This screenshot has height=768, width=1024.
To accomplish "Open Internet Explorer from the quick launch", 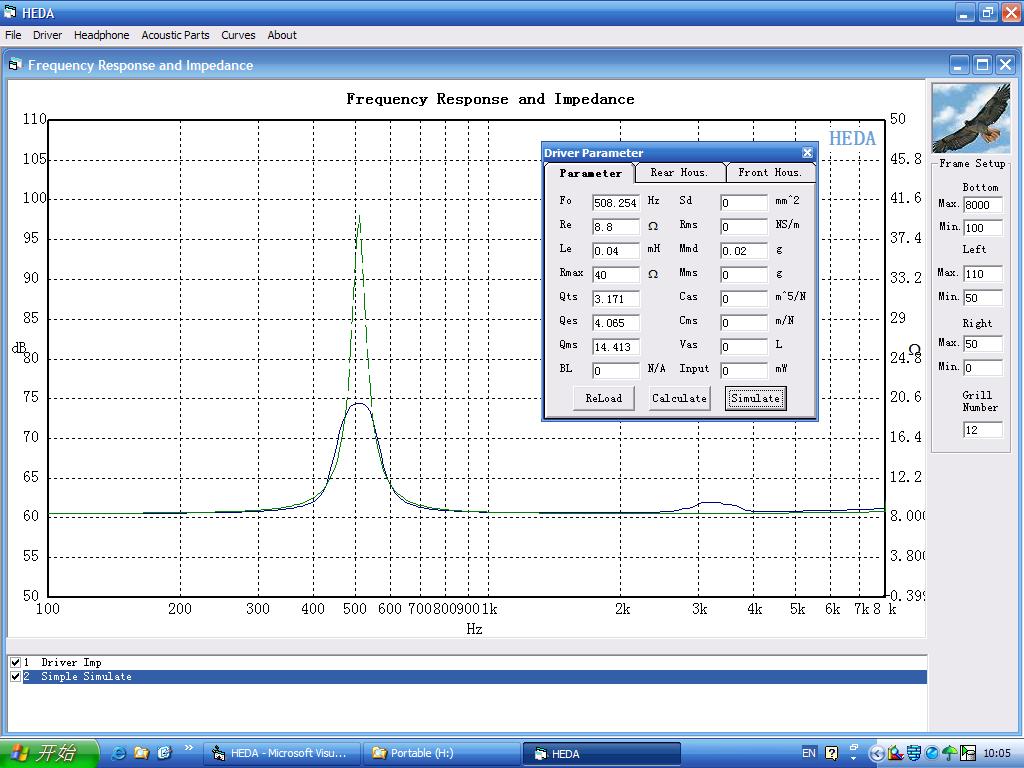I will (x=118, y=753).
